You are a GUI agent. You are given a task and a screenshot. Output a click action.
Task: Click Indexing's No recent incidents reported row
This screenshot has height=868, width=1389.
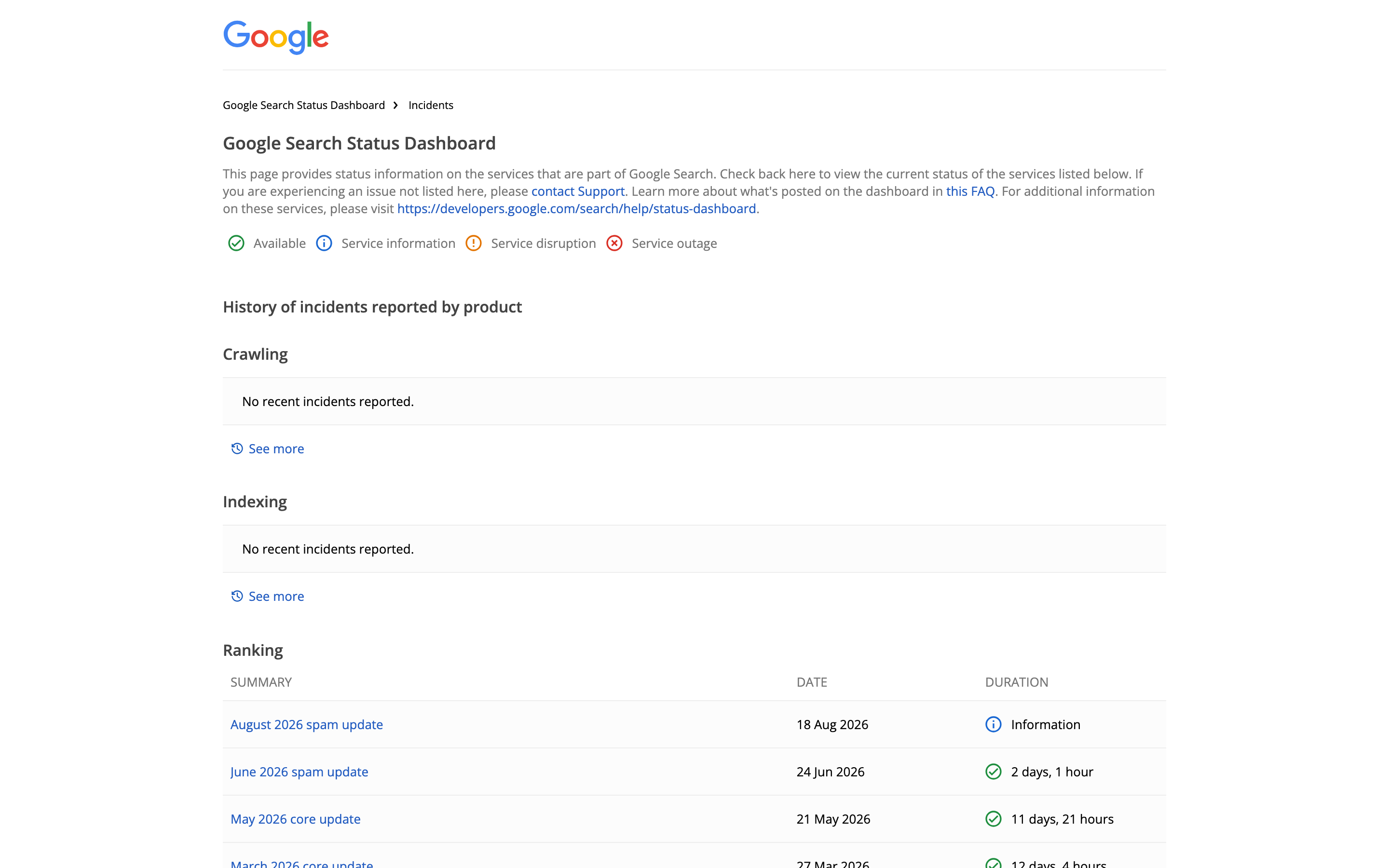tap(694, 549)
